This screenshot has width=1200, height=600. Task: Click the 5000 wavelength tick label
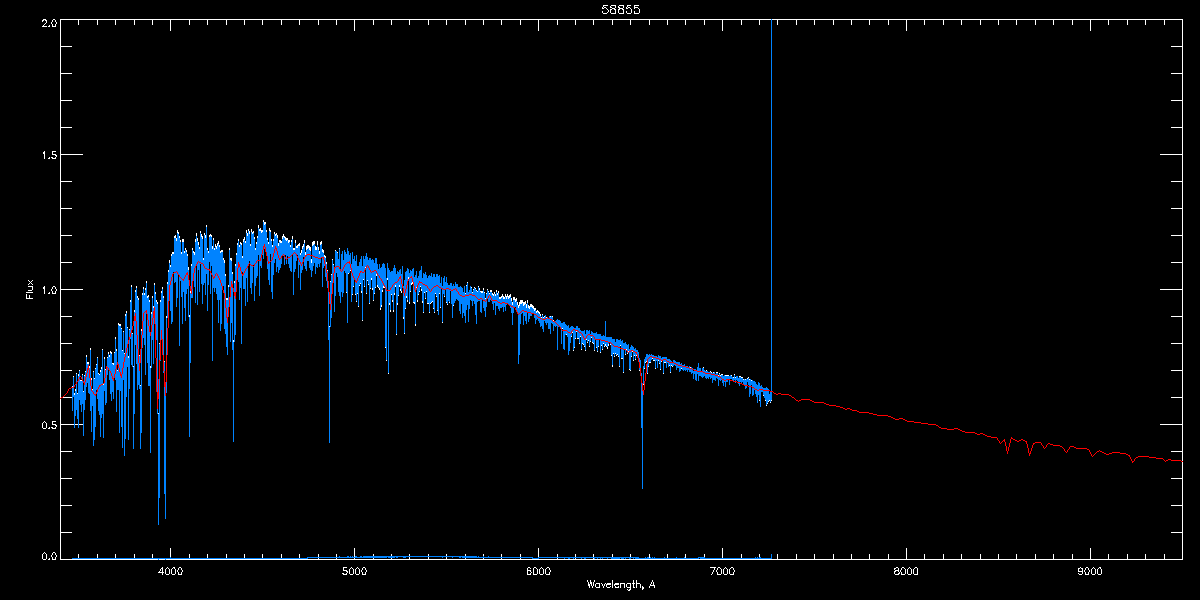[x=354, y=572]
